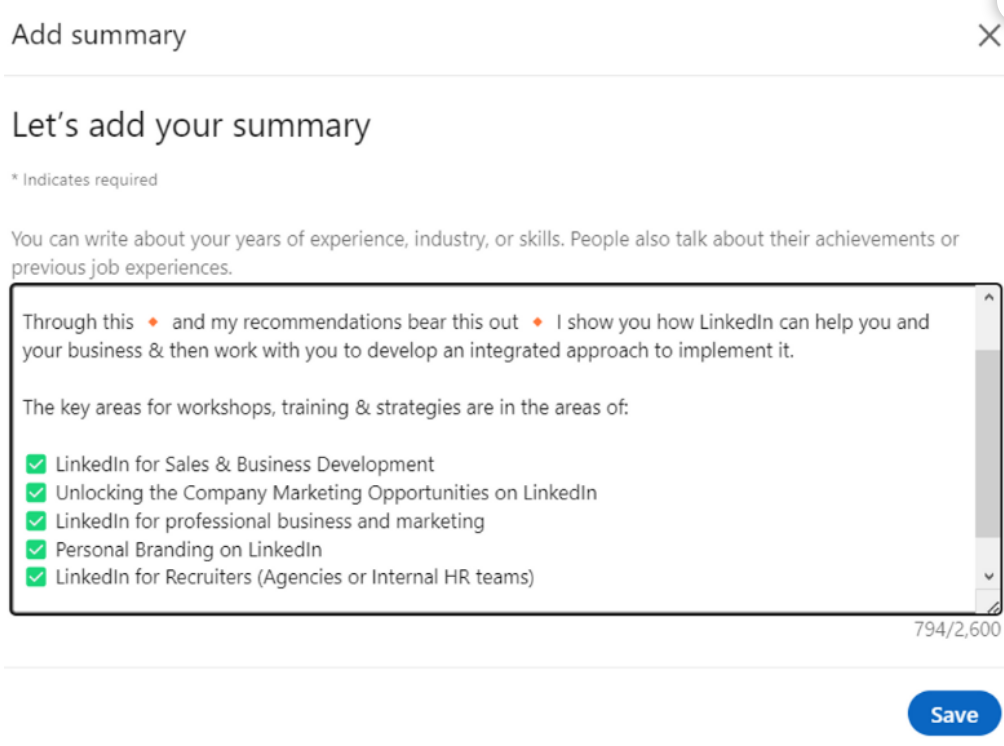Click text 'LinkedIn for Recruiters (Agencies or Internal HR teams)'
The image size is (1004, 746).
tap(295, 577)
